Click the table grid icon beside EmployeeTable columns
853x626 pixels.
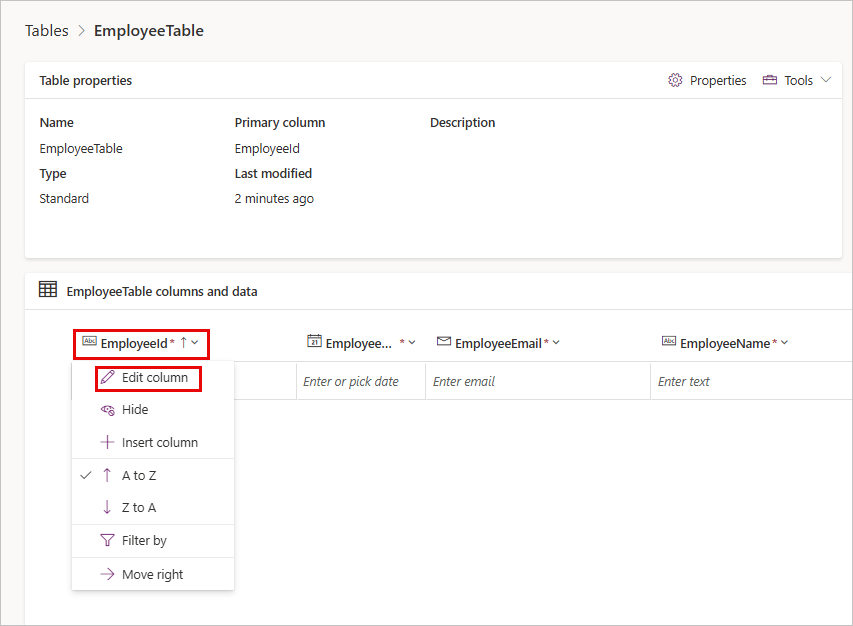point(48,289)
